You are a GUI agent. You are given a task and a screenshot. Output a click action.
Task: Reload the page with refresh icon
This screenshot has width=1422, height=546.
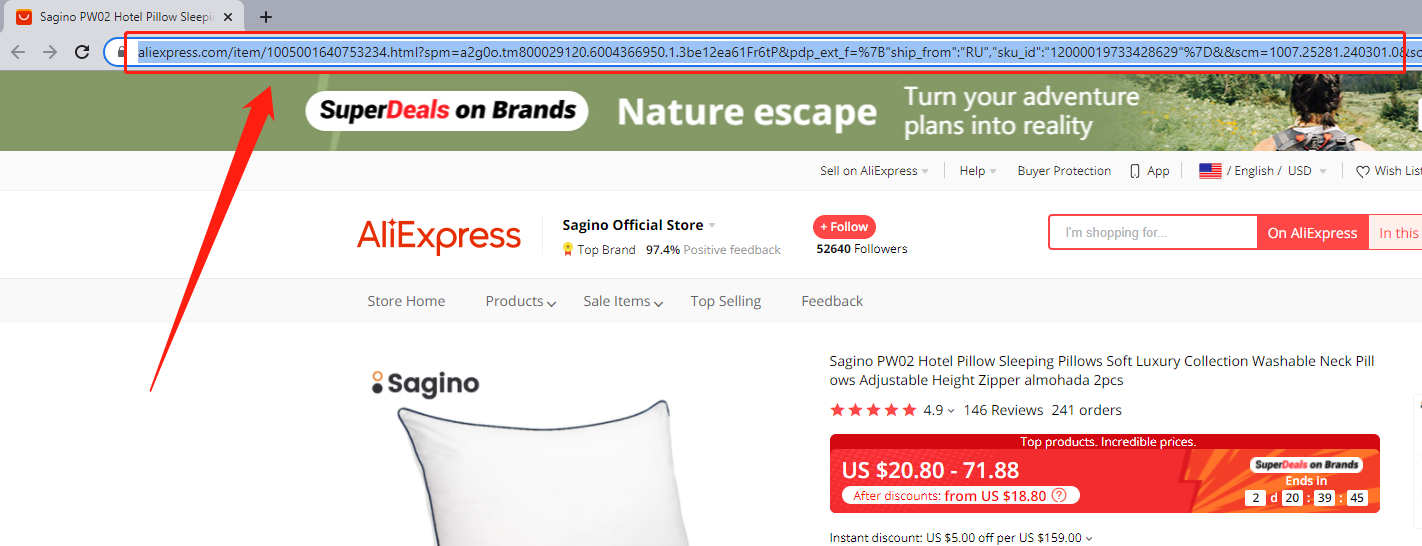click(82, 52)
